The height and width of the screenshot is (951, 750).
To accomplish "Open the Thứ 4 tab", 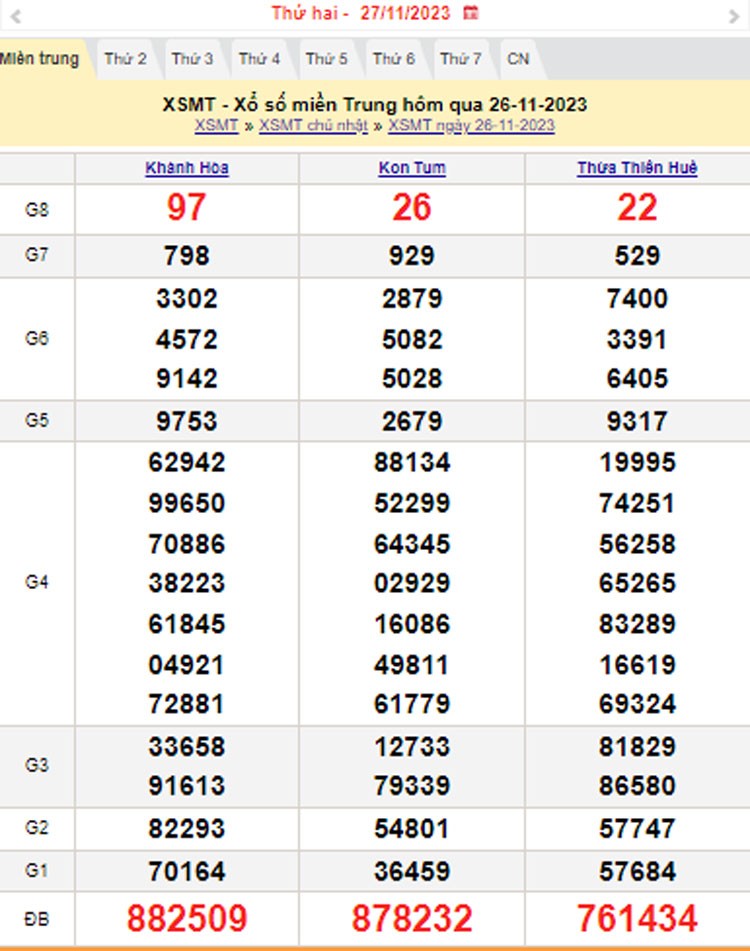I will pyautogui.click(x=259, y=59).
